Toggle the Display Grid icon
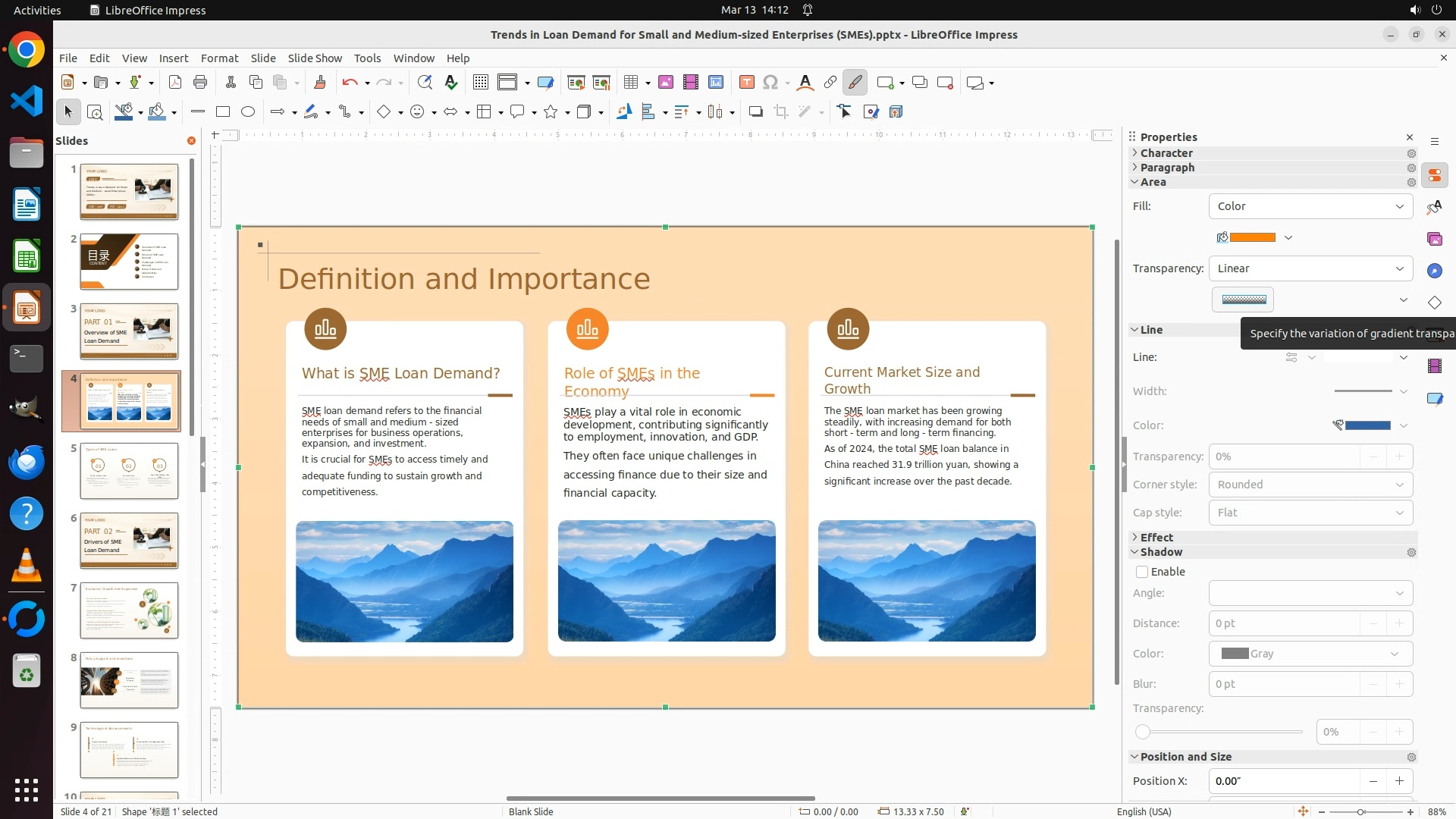 (x=480, y=83)
